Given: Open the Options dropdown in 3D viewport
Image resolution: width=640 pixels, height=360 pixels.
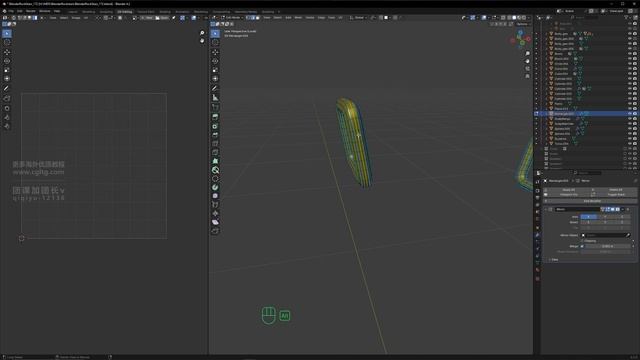Looking at the screenshot, I should tap(523, 24).
